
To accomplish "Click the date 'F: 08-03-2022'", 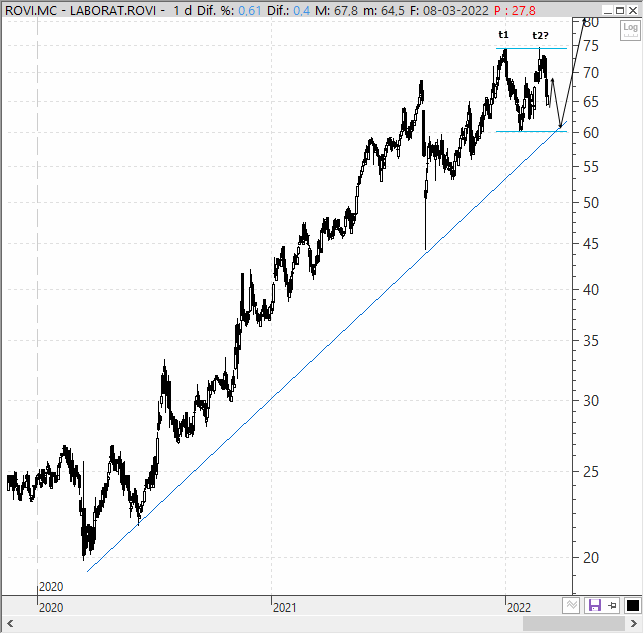I will click(x=449, y=11).
